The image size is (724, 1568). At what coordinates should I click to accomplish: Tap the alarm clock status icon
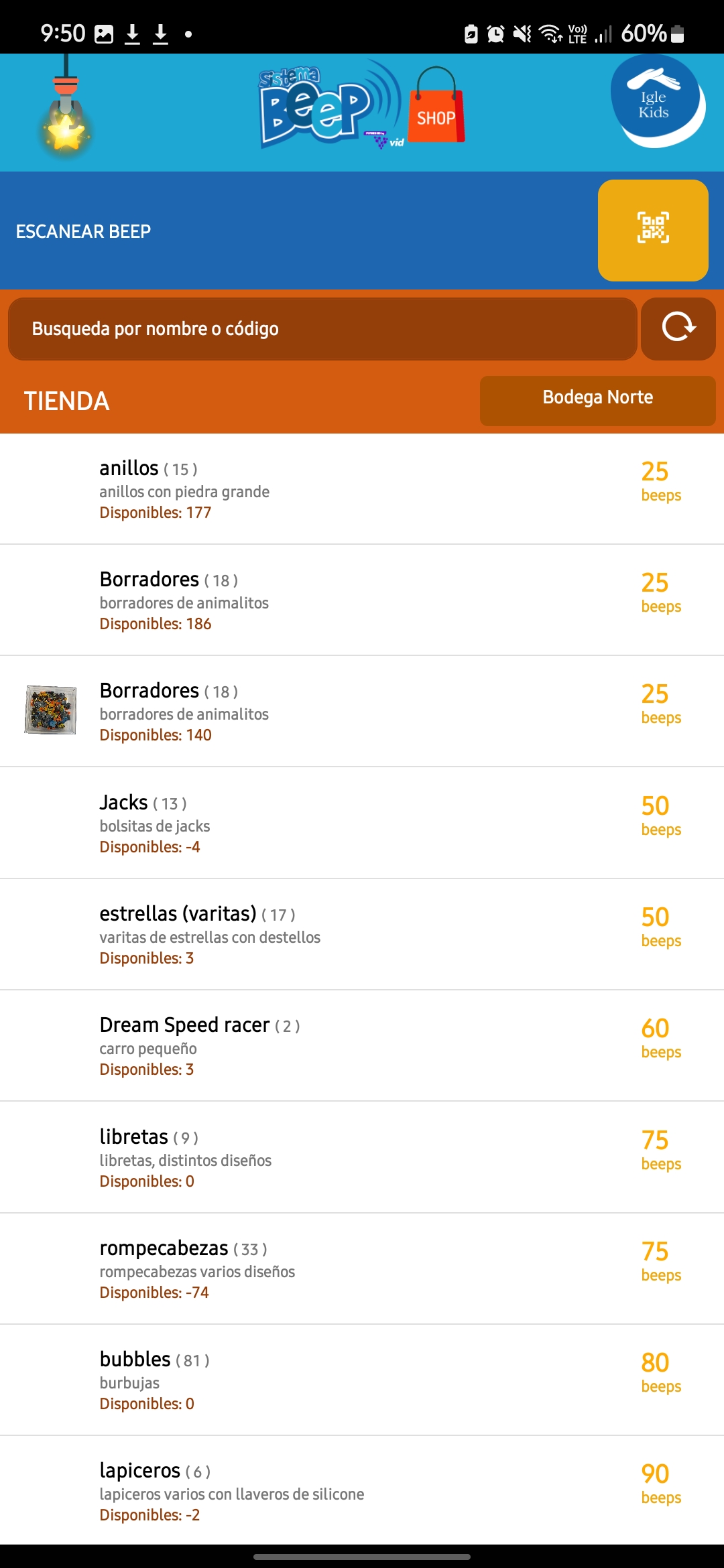495,34
